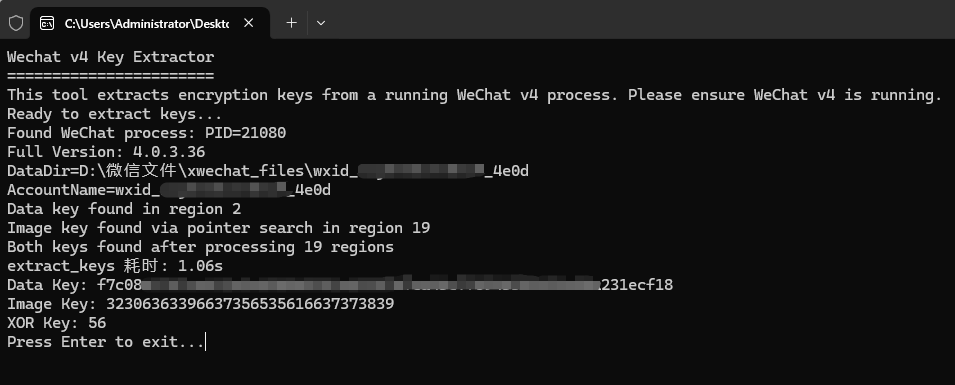Open a new terminal tab with the plus button
The image size is (955, 385).
coord(292,23)
